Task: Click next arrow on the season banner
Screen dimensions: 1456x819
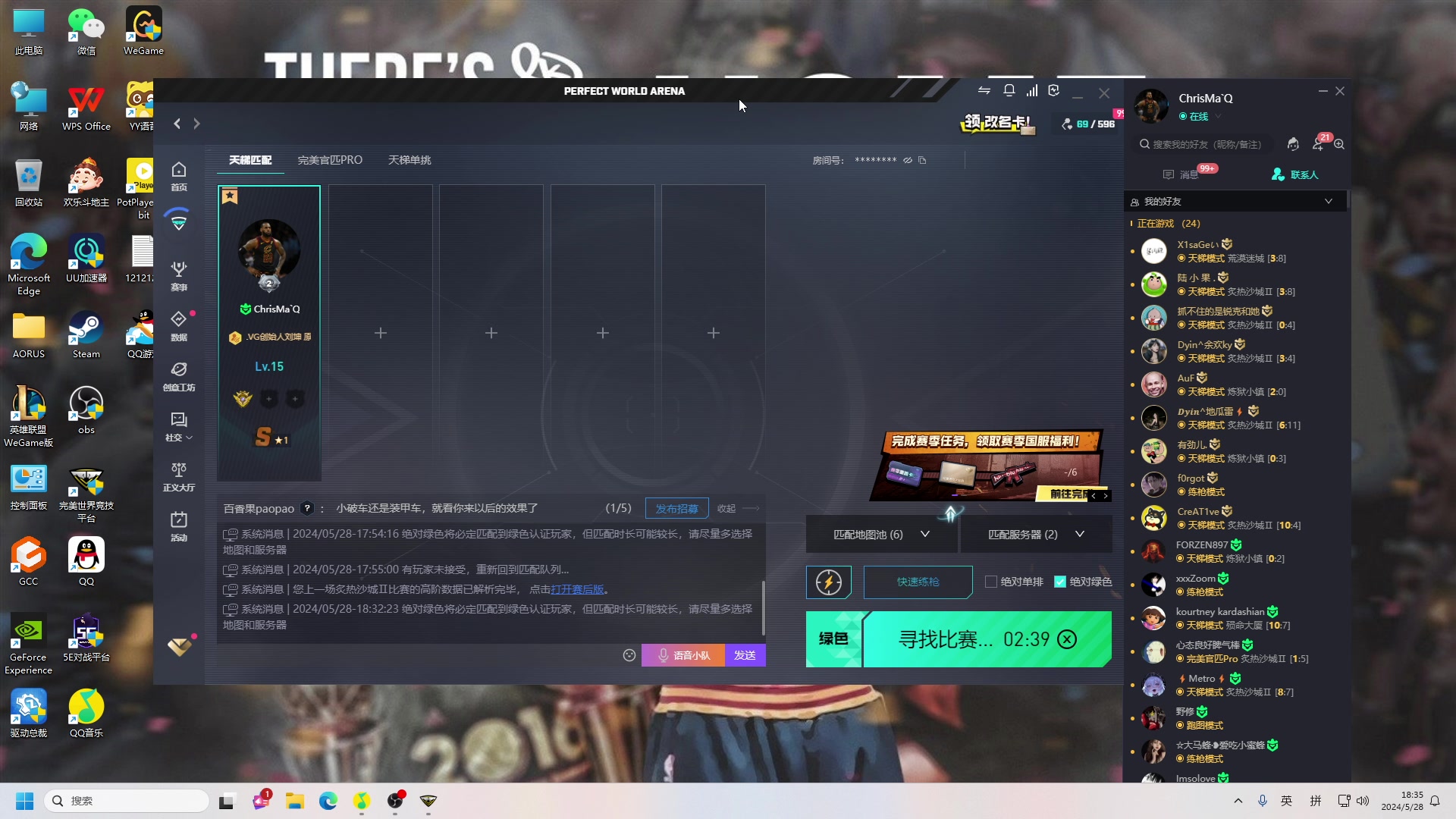Action: (1106, 495)
